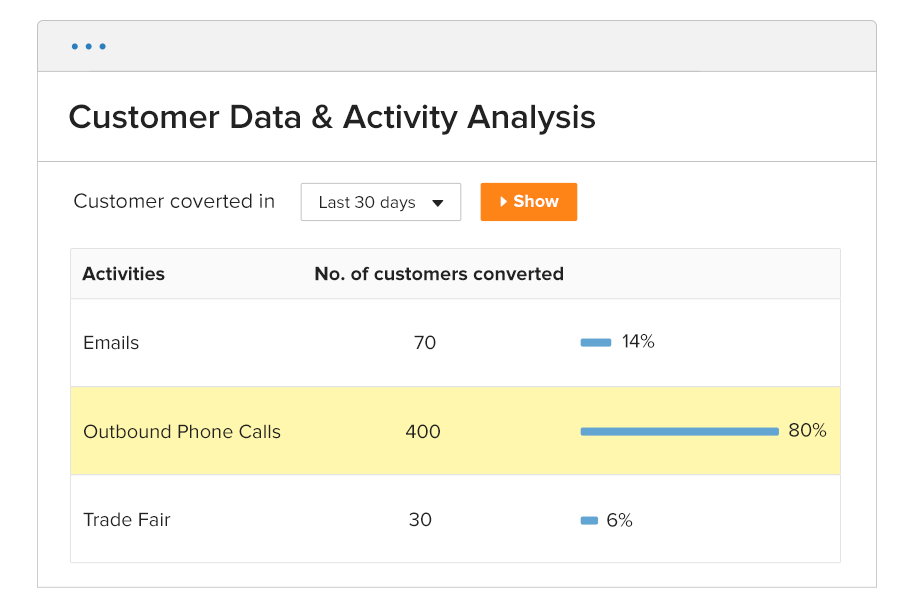Open the Last 30 days dropdown
The image size is (913, 600).
[x=380, y=202]
